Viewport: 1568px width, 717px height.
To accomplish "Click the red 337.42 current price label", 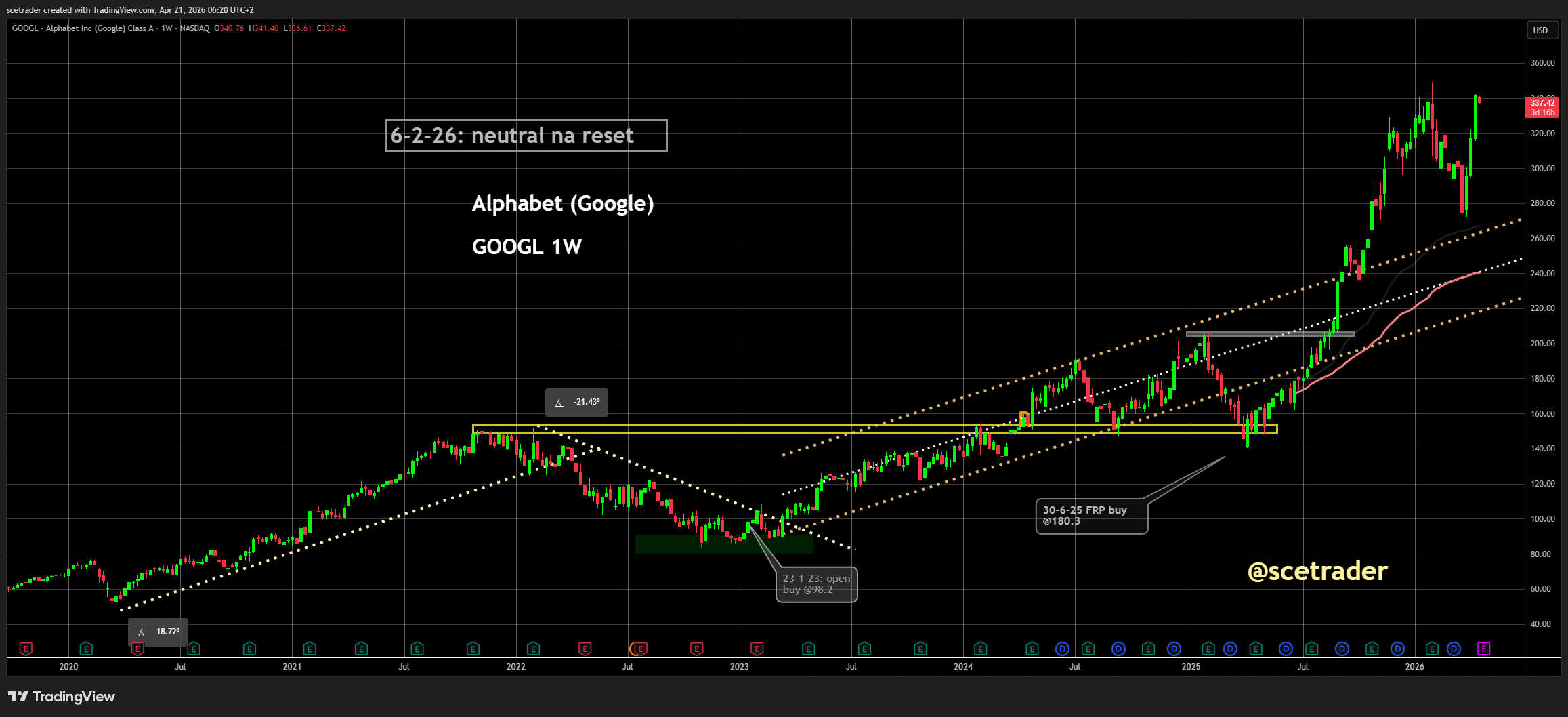I will coord(1543,103).
